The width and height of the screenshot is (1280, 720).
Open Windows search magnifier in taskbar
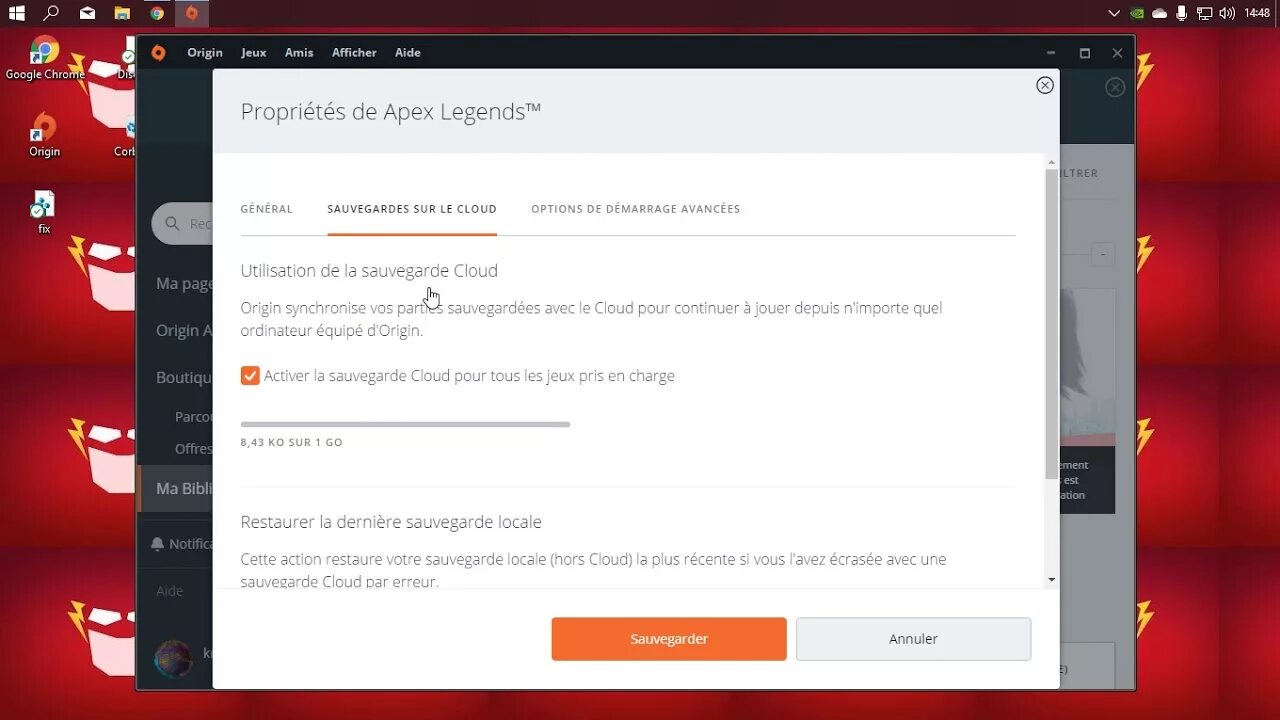tap(51, 13)
